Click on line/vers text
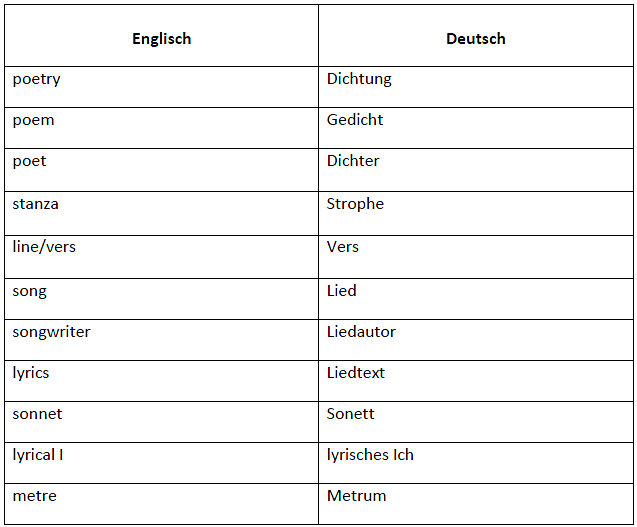637x527 pixels. pos(44,247)
